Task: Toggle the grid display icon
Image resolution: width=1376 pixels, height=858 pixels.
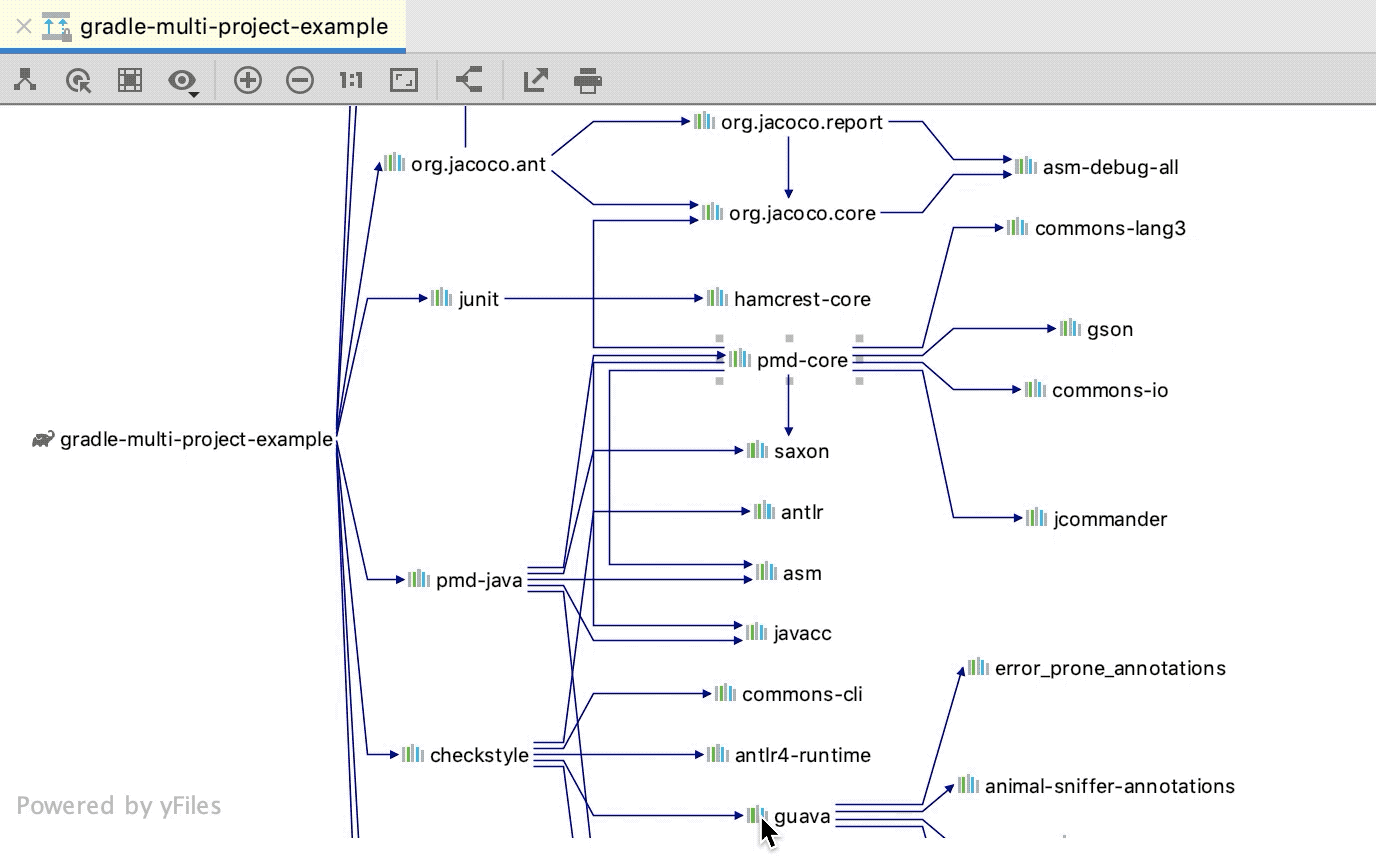Action: (x=129, y=81)
